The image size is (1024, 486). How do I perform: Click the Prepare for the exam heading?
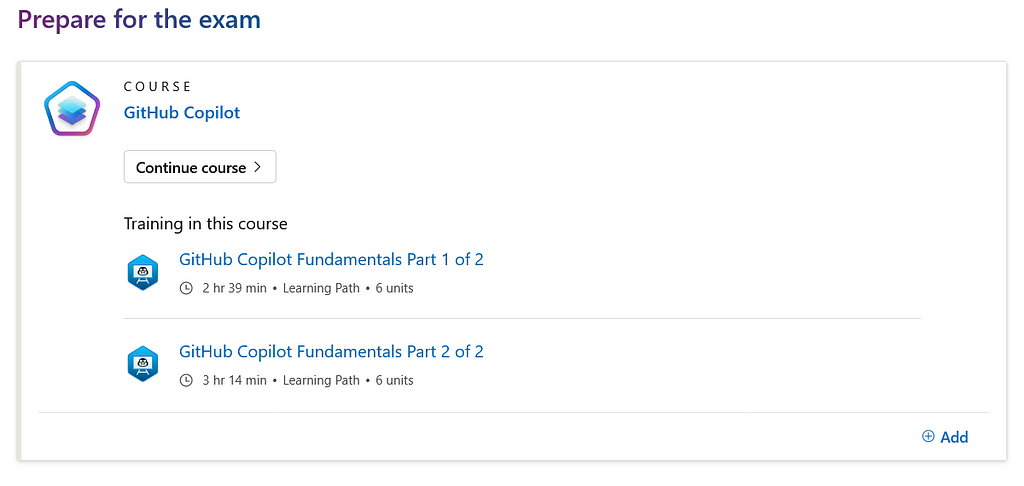(x=139, y=20)
